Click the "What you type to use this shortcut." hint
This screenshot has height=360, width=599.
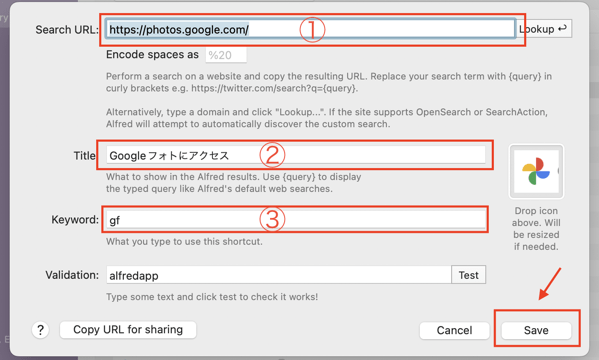184,242
